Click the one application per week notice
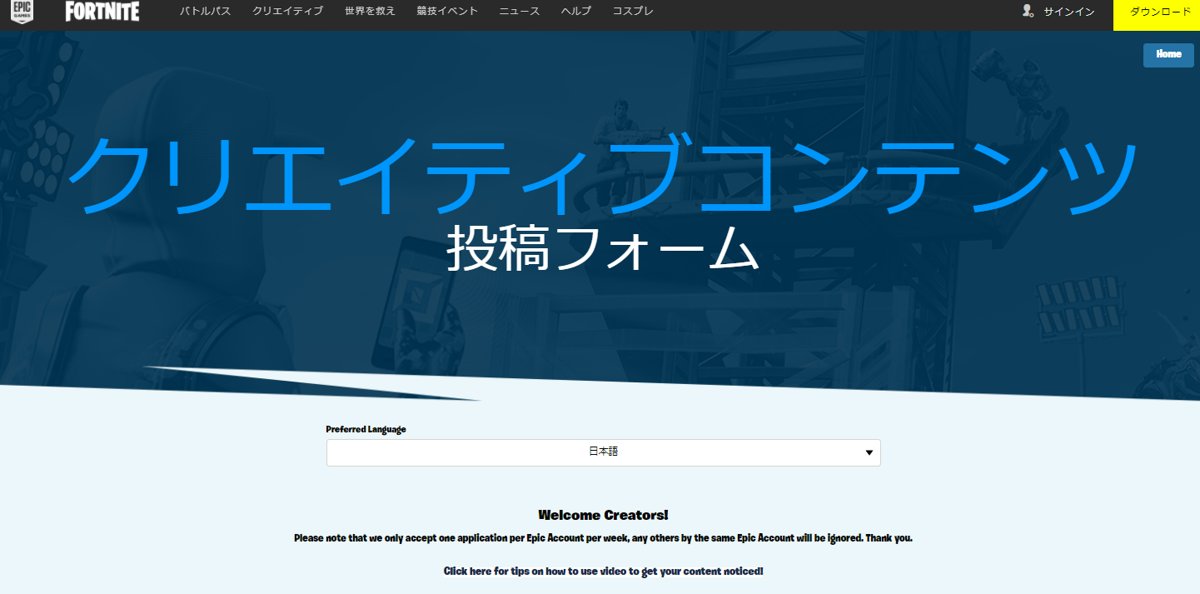1200x594 pixels. click(603, 538)
